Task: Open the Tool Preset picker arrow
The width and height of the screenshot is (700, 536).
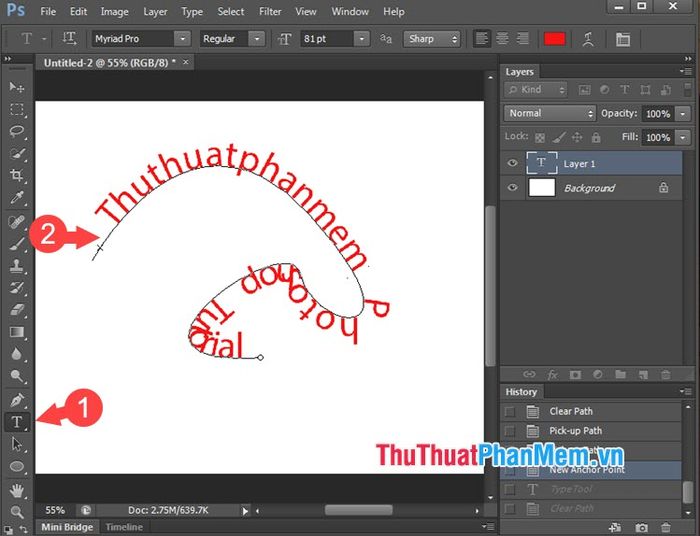Action: [x=44, y=39]
